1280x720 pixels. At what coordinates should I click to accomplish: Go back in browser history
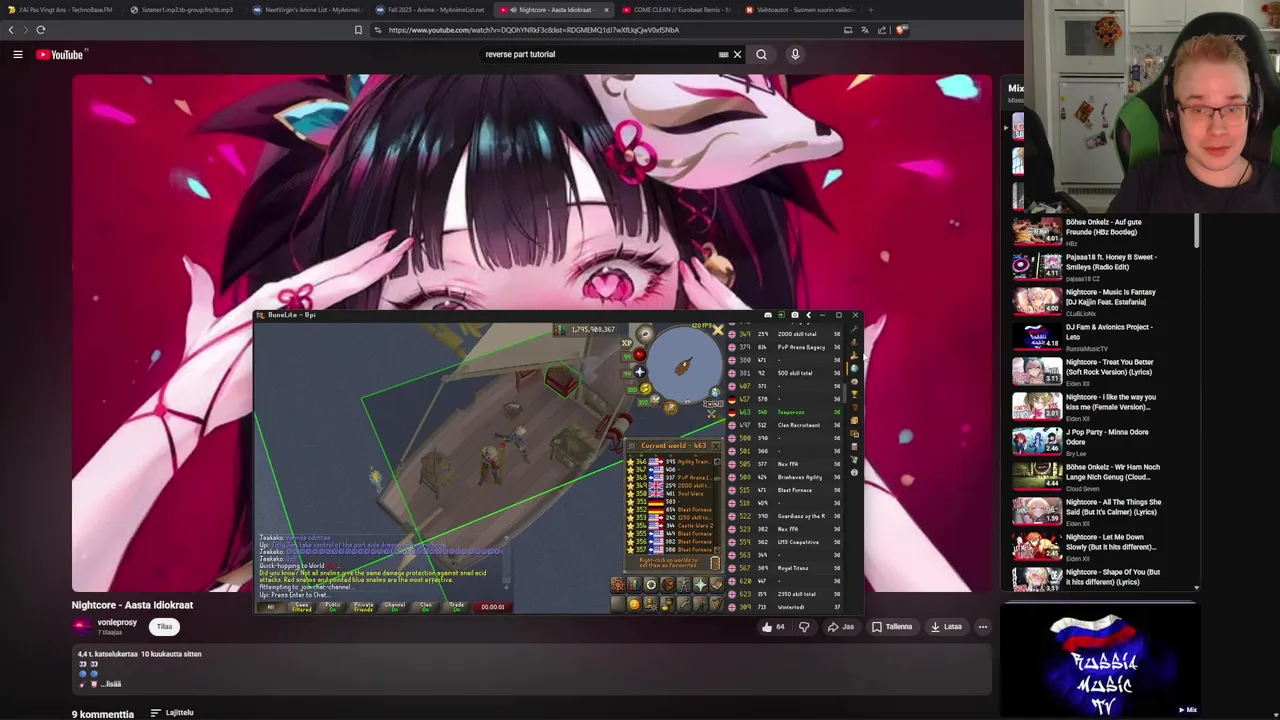click(11, 30)
